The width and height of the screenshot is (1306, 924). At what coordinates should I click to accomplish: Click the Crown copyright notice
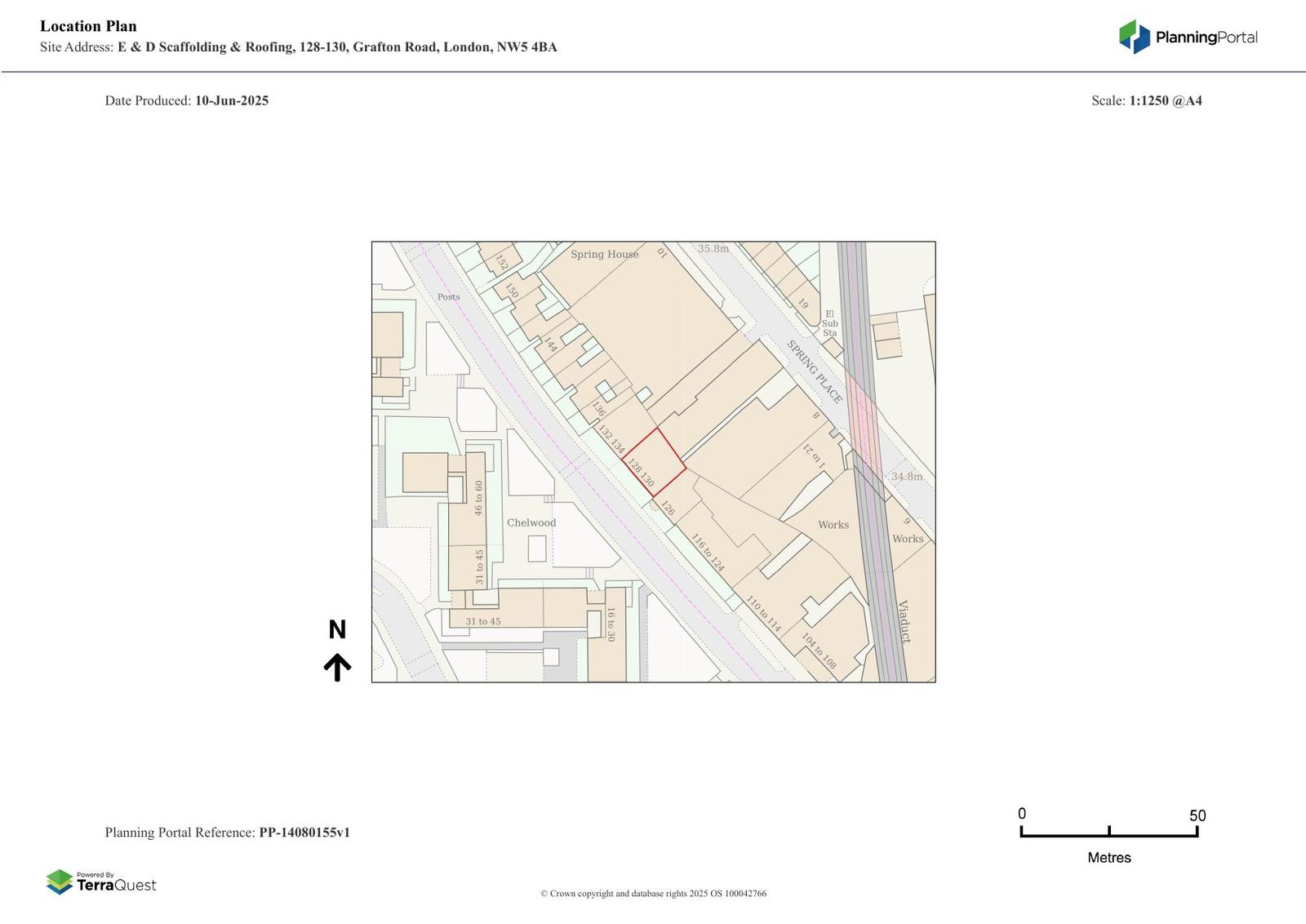pyautogui.click(x=653, y=893)
